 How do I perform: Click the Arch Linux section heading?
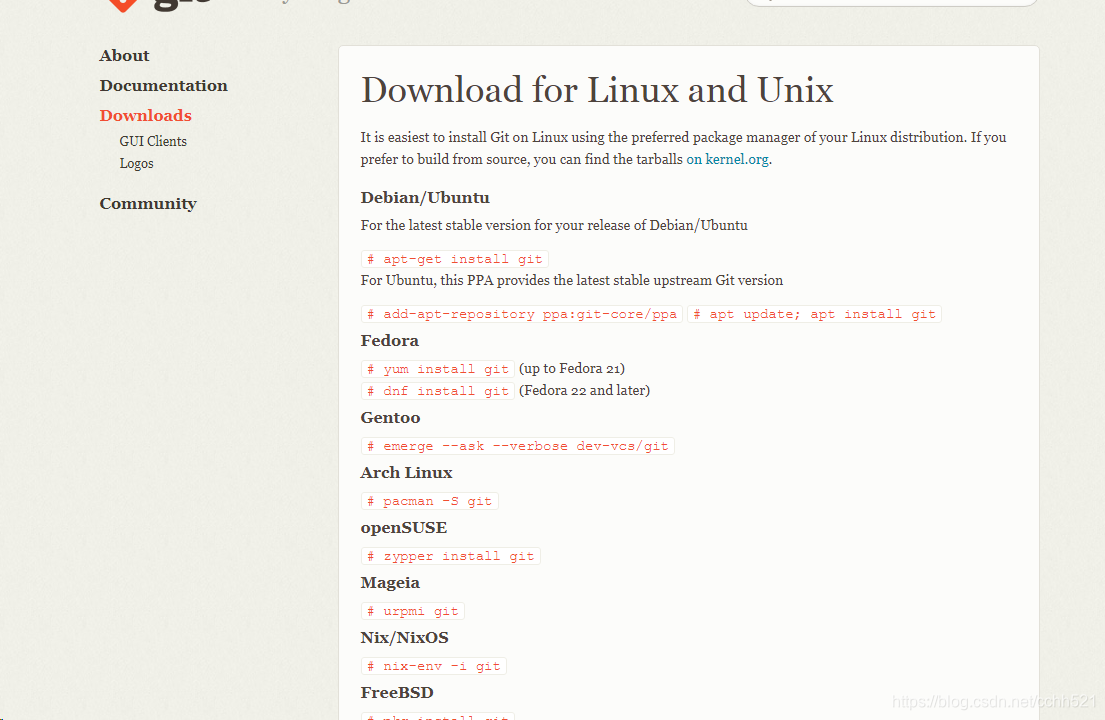[407, 473]
